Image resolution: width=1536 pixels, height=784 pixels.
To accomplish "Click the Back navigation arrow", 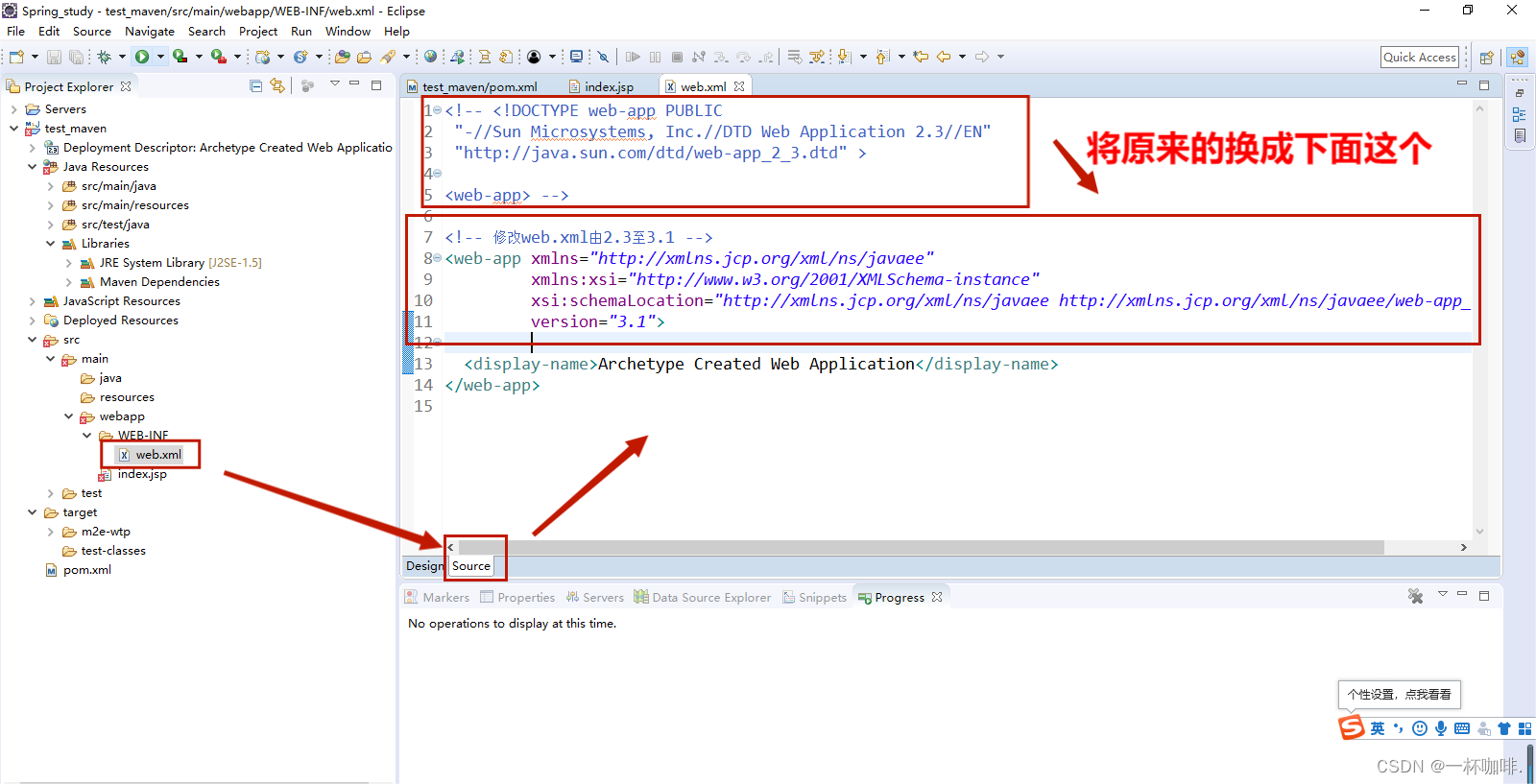I will [x=944, y=57].
